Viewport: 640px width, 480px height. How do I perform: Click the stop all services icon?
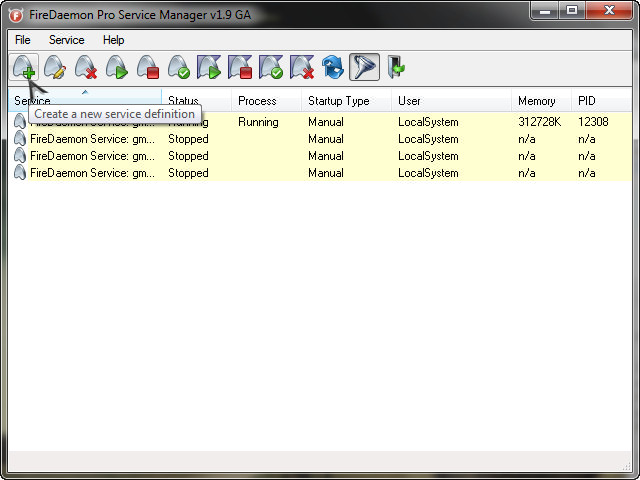(240, 68)
